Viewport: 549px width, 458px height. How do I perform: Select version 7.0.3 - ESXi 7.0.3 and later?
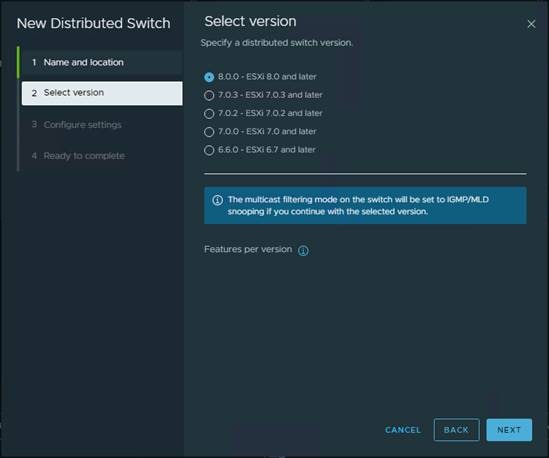point(209,95)
